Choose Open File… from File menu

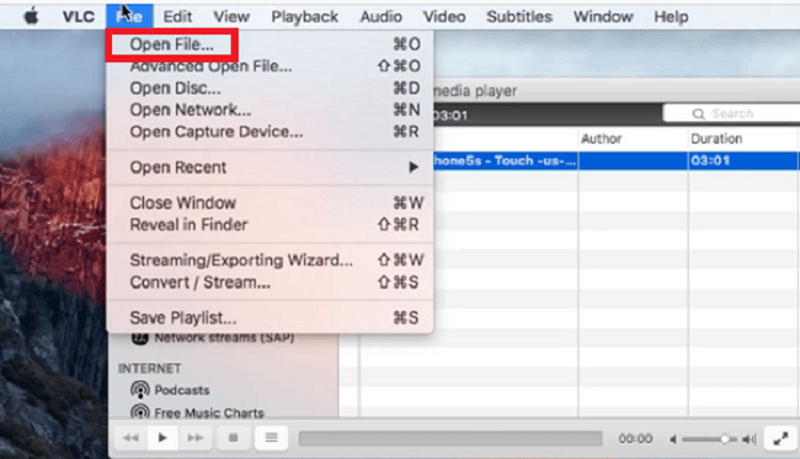click(172, 45)
